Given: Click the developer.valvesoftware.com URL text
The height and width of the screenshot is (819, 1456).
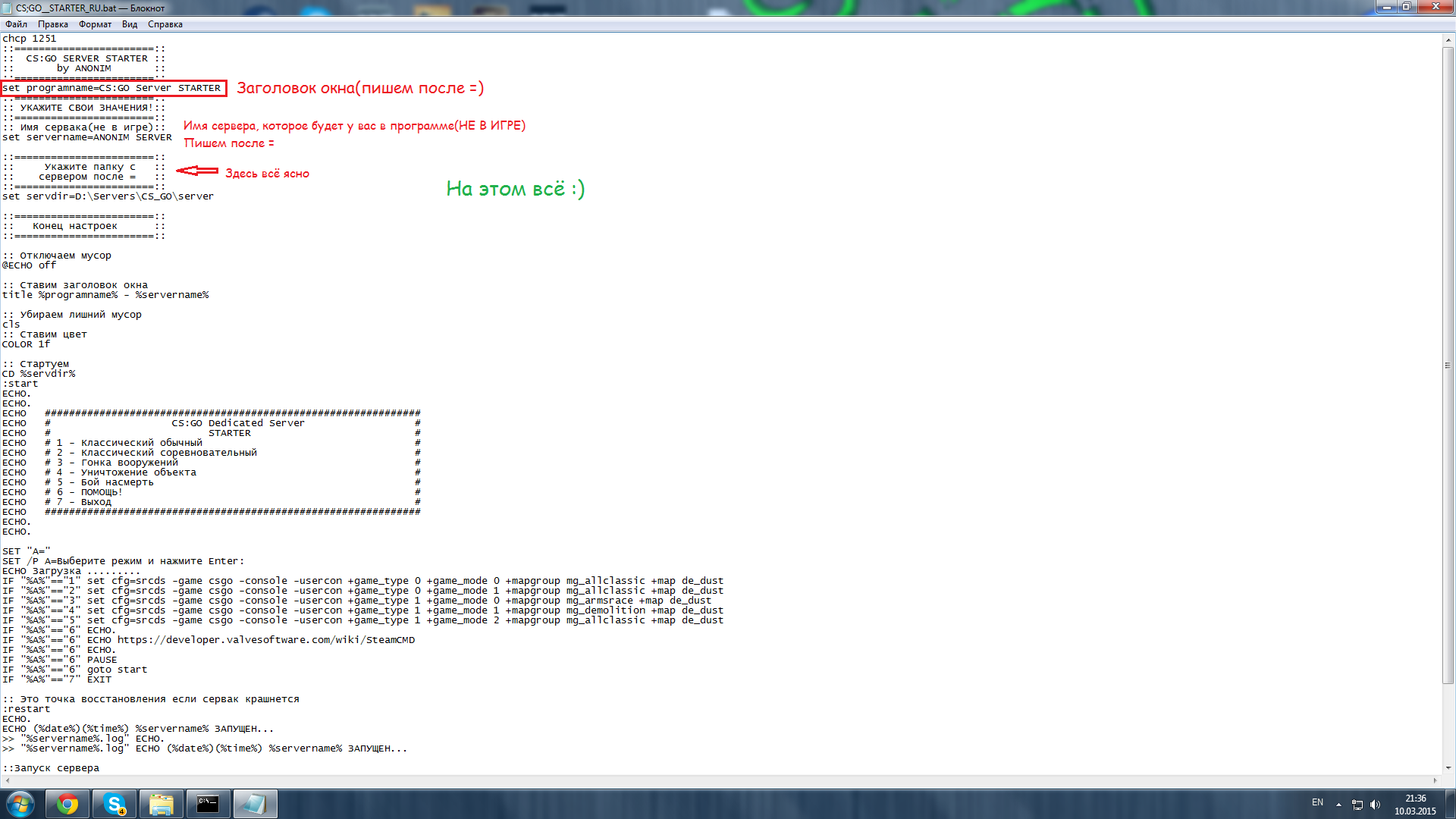Looking at the screenshot, I should [x=266, y=640].
